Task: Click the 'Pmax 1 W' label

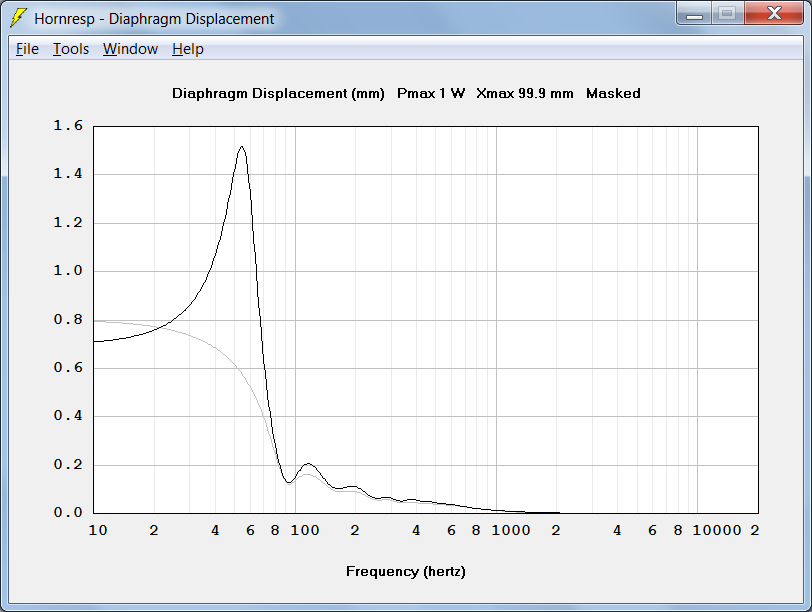Action: (431, 94)
